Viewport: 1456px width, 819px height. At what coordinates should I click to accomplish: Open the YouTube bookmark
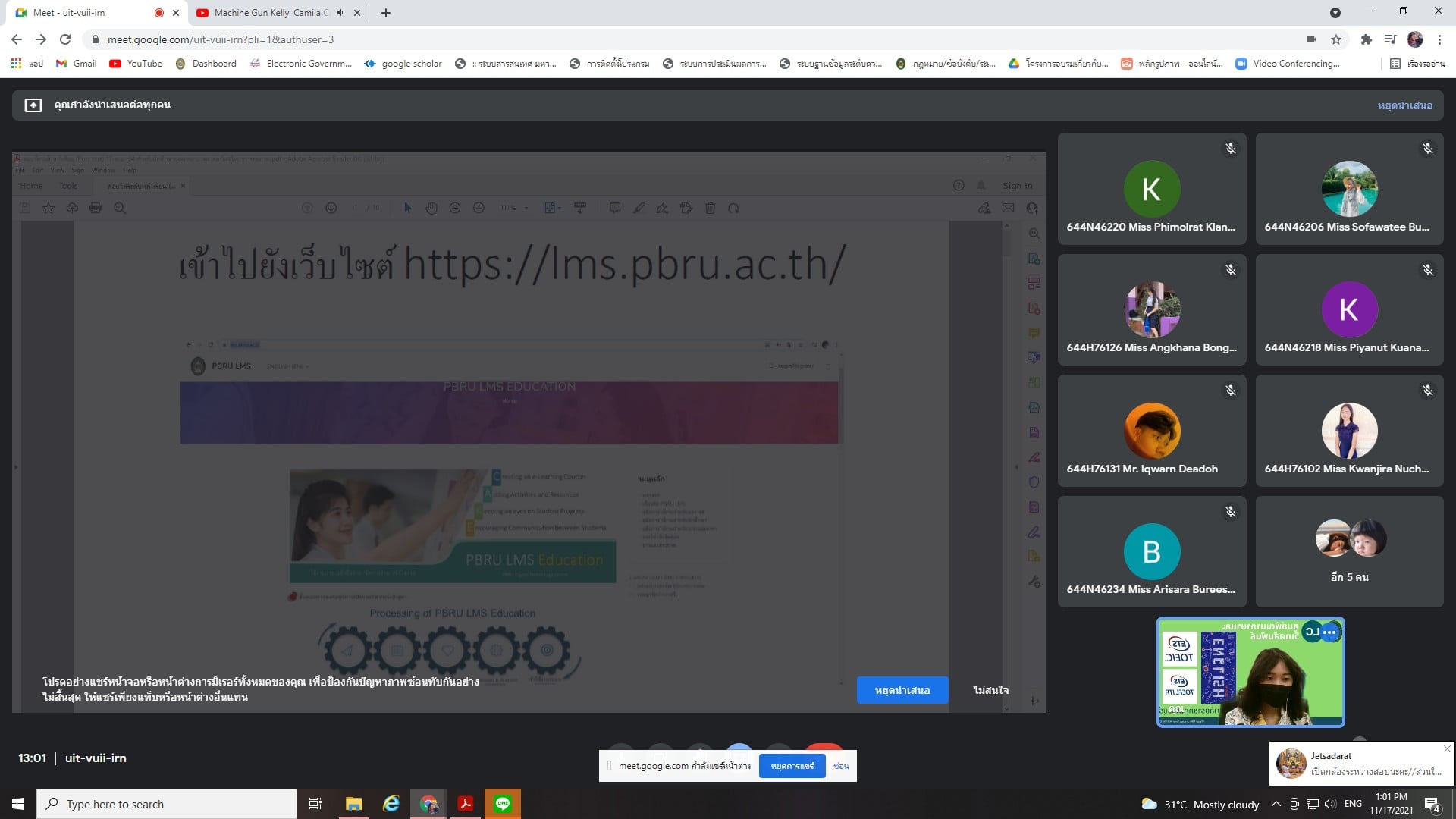tap(136, 64)
